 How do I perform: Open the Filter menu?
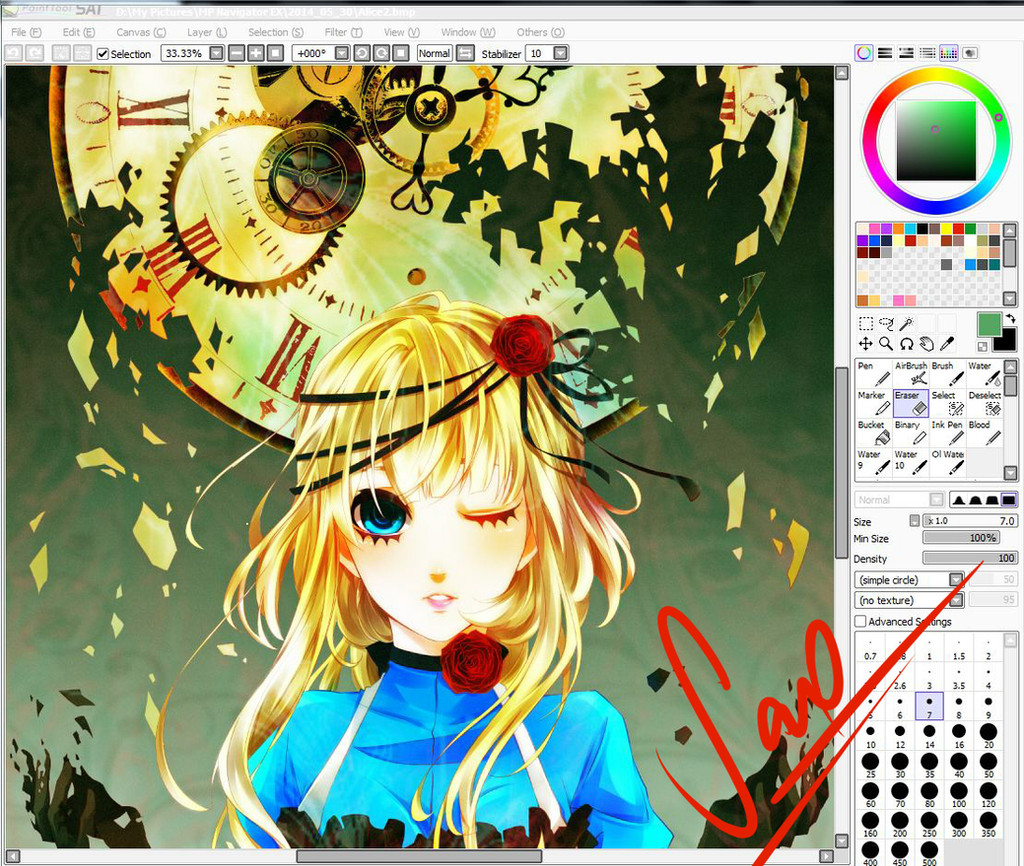tap(343, 32)
